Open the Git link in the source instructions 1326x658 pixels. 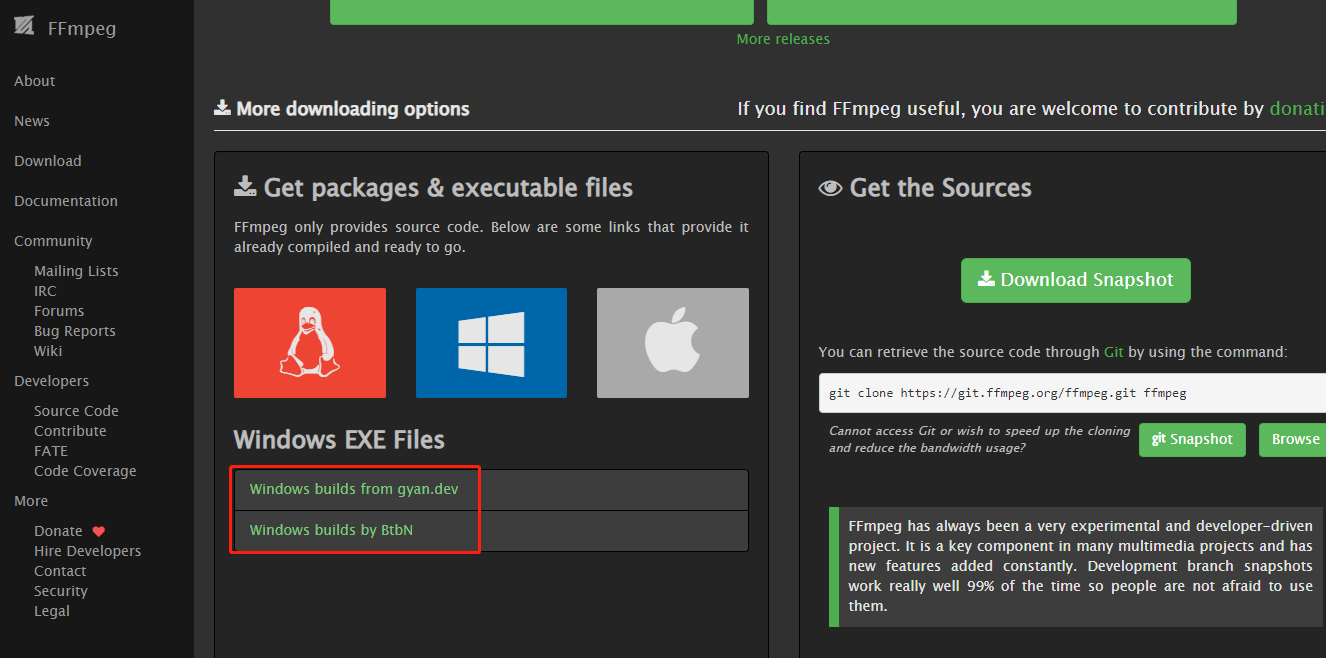(x=1114, y=352)
